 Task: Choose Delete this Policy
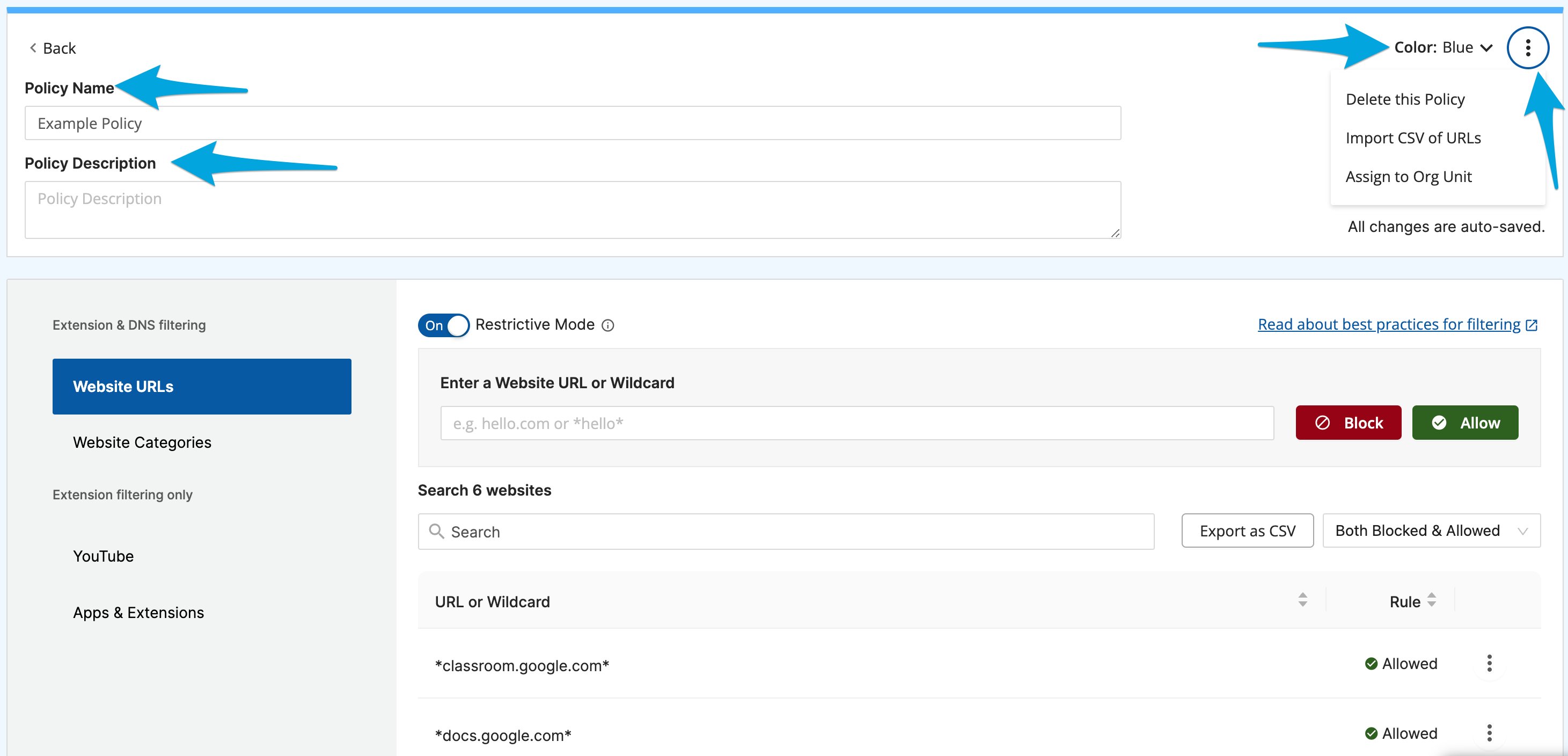coord(1405,99)
